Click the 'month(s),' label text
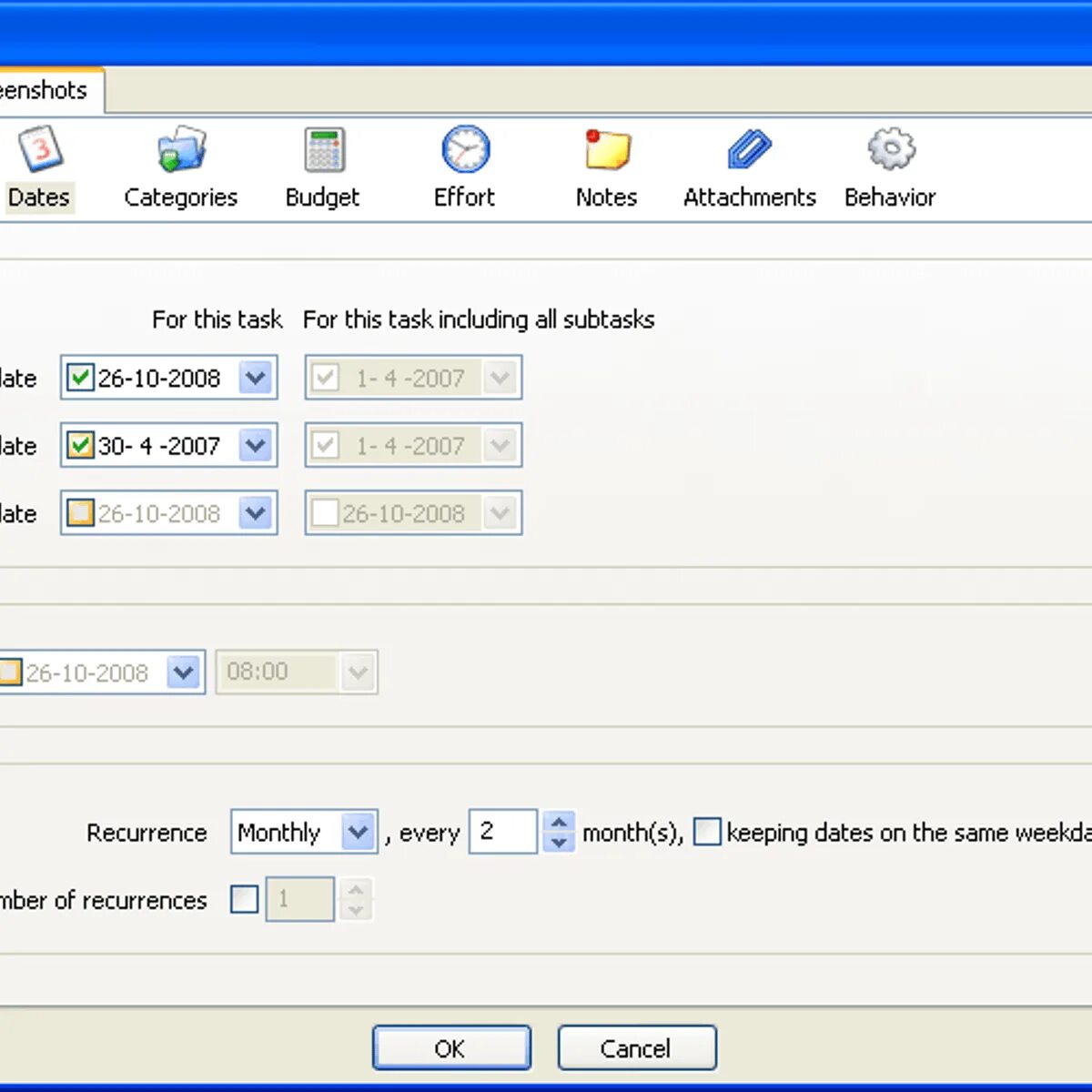Image resolution: width=1092 pixels, height=1092 pixels. 633,833
